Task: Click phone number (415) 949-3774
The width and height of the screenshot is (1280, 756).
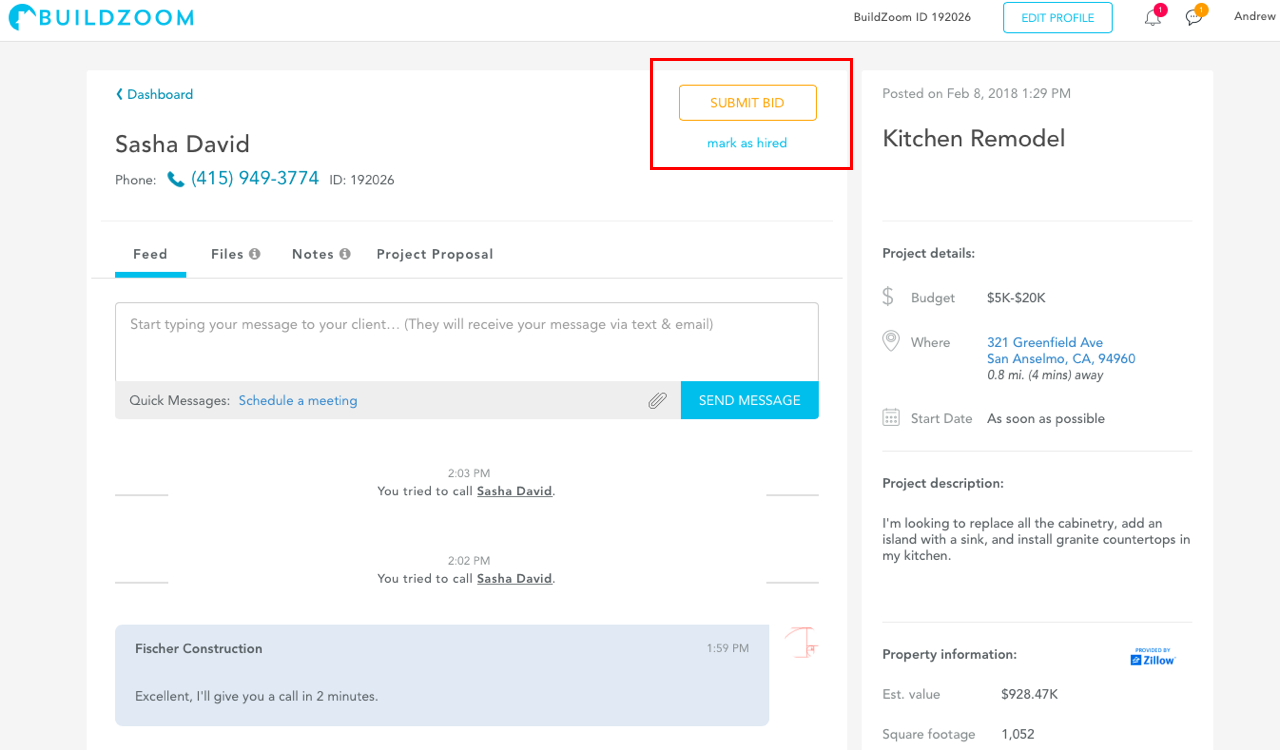Action: tap(255, 178)
